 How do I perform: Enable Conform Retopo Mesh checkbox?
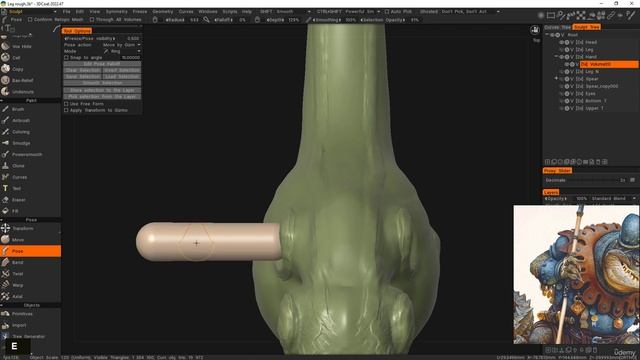(x=30, y=20)
